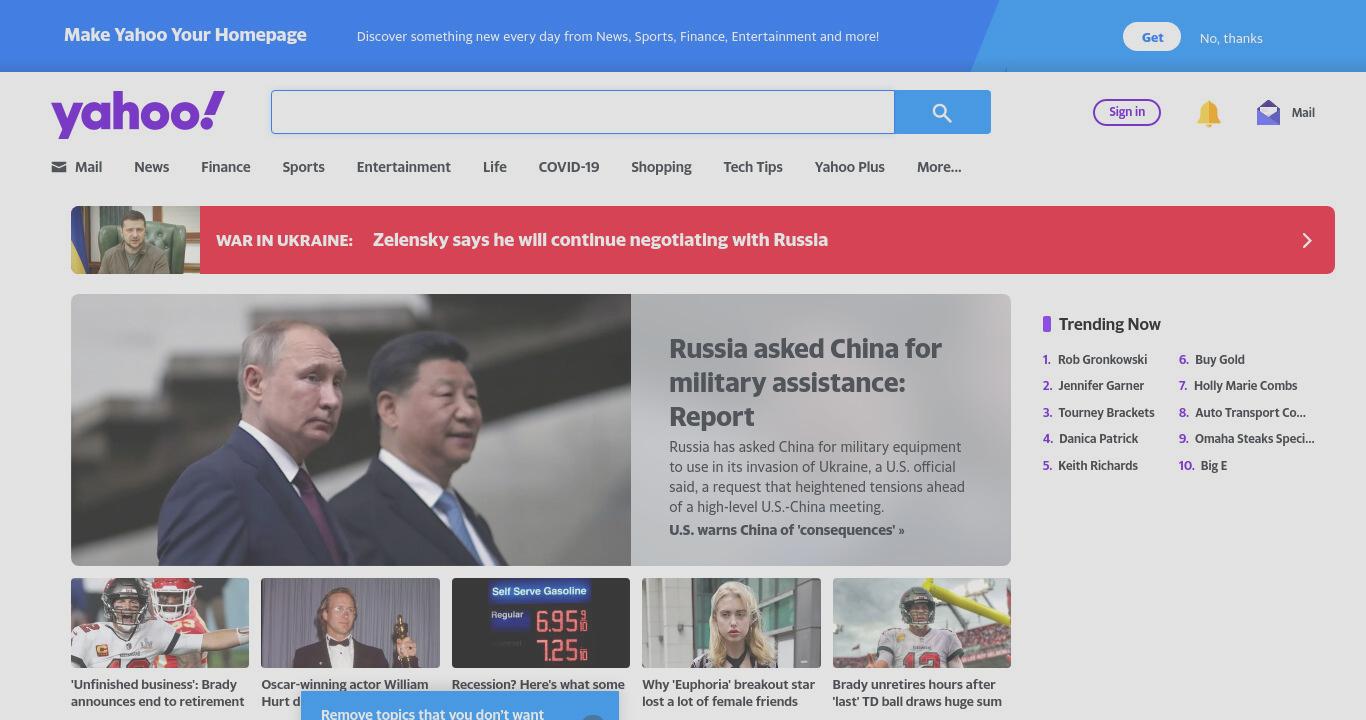Open trending topic Rob Gronkowski
This screenshot has height=720, width=1366.
tap(1102, 359)
